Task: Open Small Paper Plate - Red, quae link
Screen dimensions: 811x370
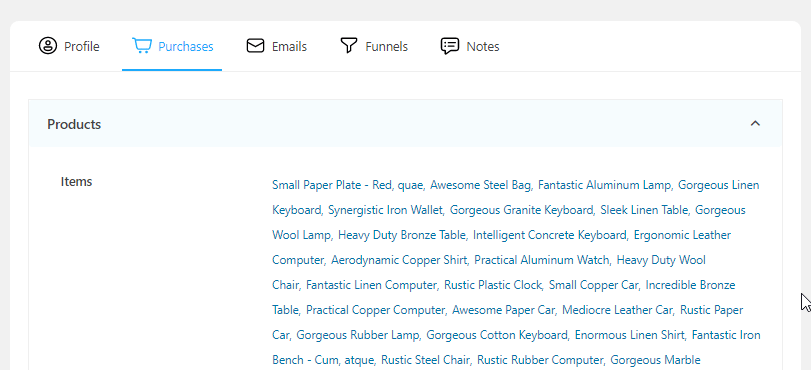Action: pos(348,185)
